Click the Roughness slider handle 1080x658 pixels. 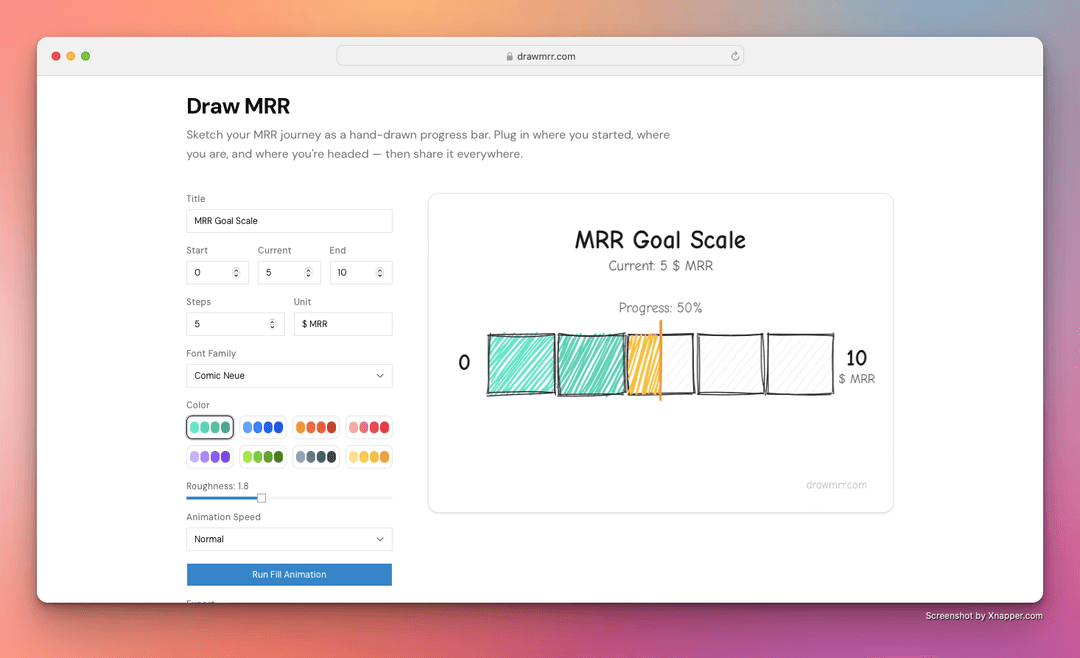(262, 498)
